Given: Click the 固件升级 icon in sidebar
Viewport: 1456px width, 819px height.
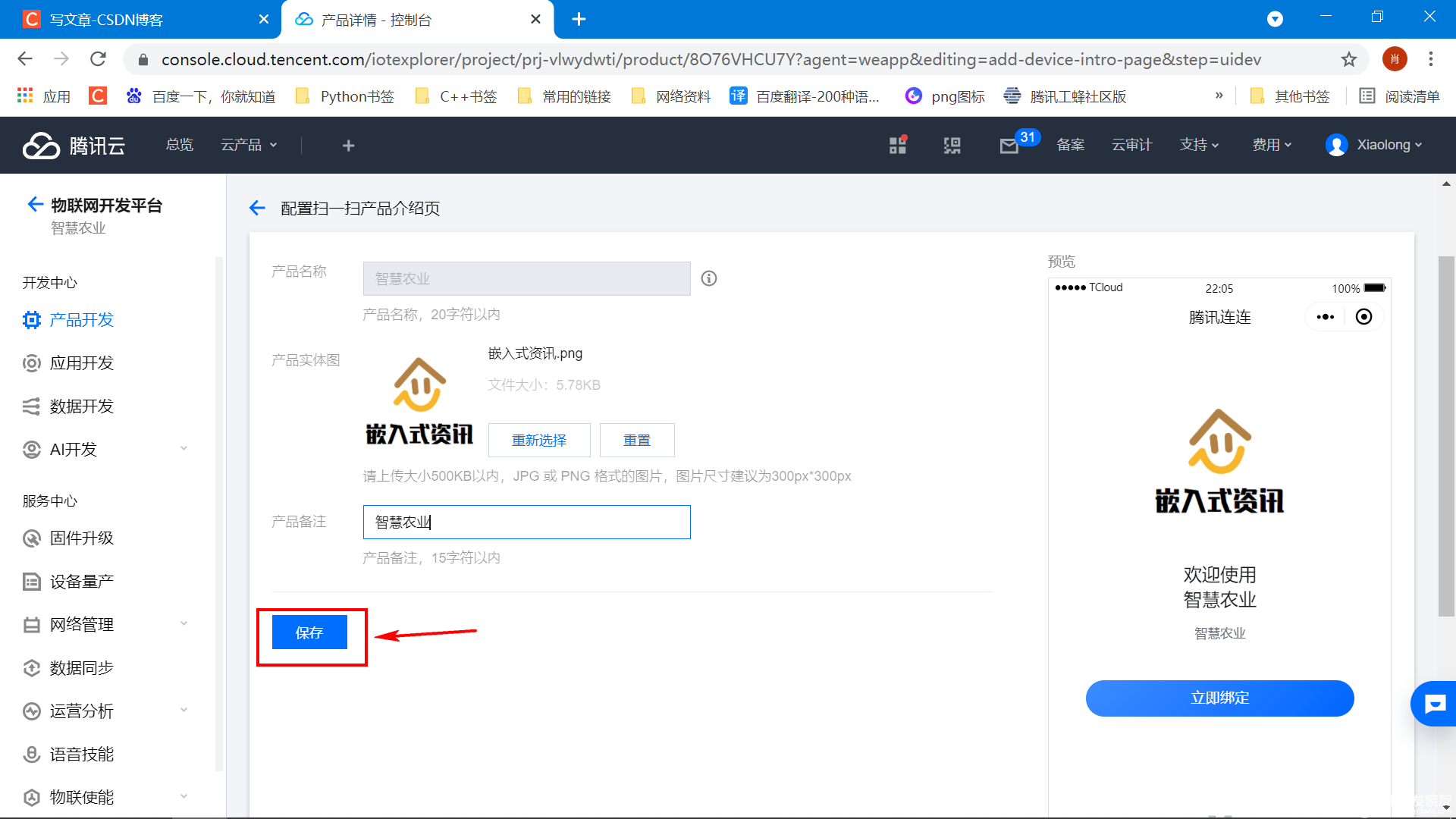Looking at the screenshot, I should [29, 538].
